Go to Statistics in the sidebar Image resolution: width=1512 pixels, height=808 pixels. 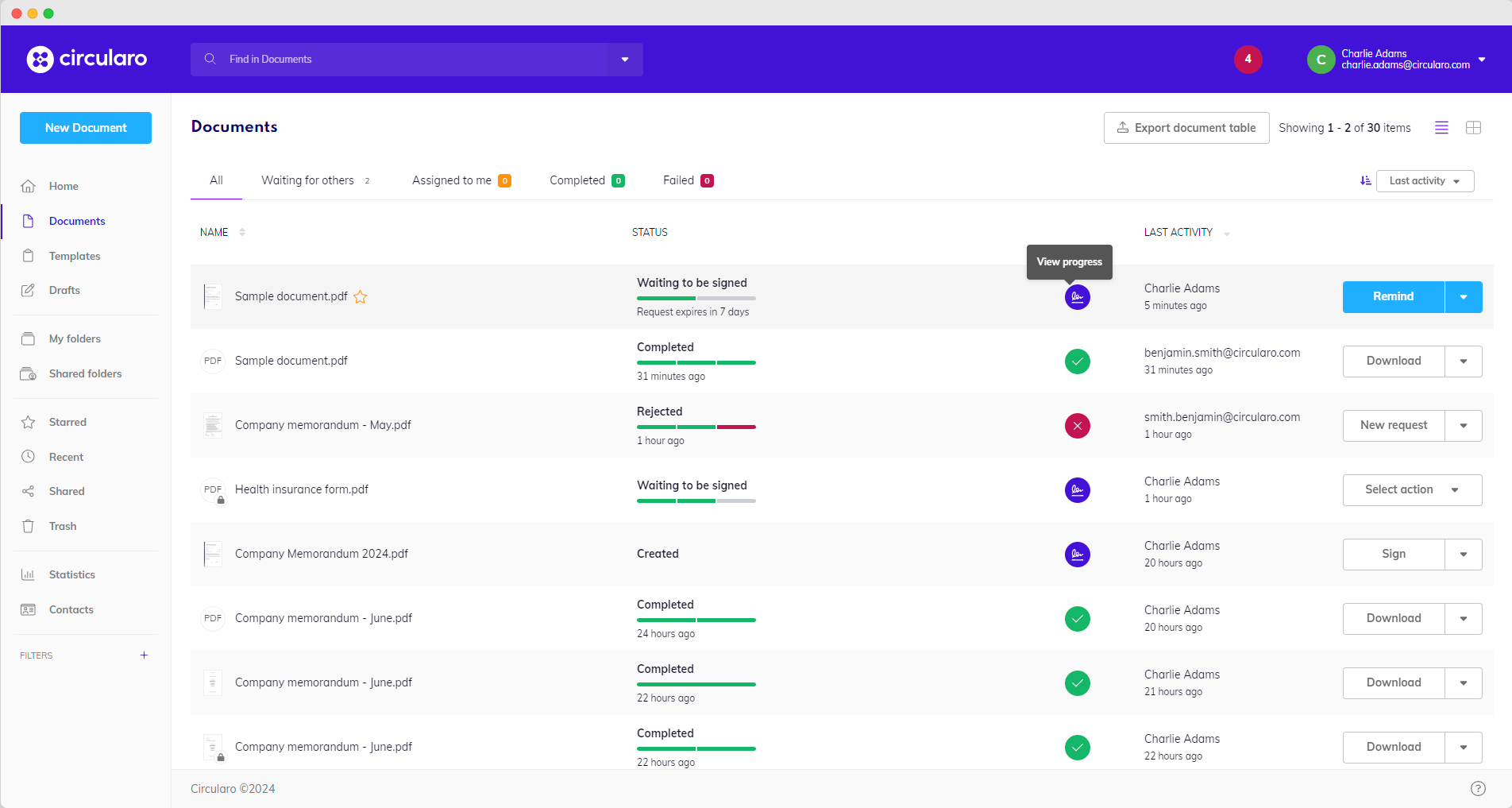tap(71, 574)
